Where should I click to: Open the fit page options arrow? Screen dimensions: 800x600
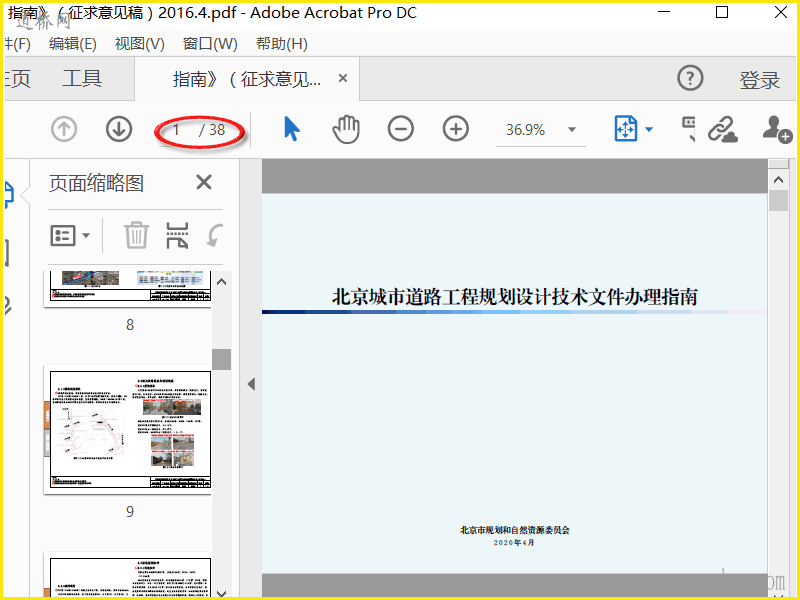(649, 129)
